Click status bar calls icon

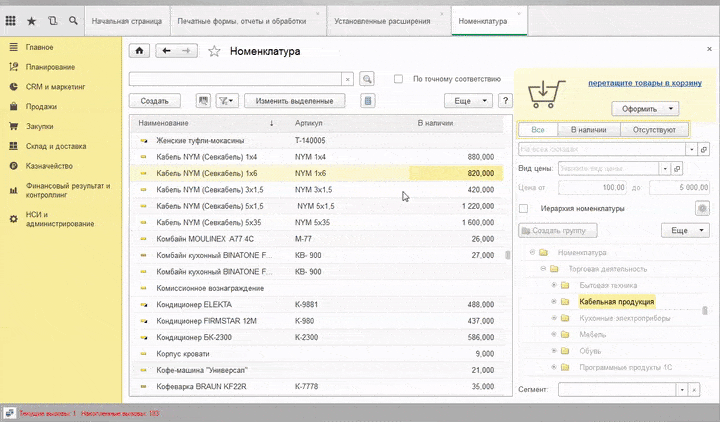pyautogui.click(x=9, y=413)
